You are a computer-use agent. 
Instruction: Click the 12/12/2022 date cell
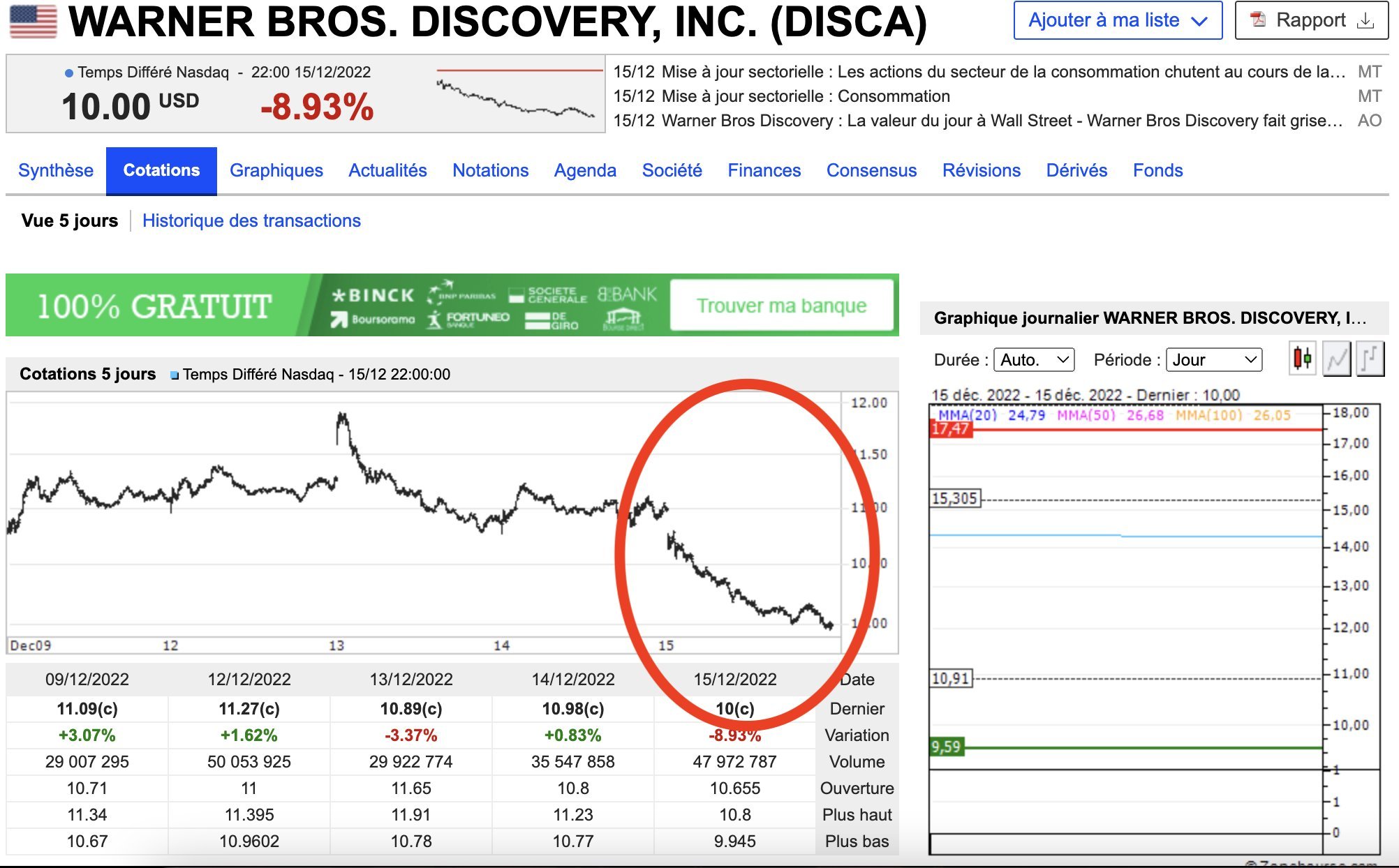tap(249, 679)
